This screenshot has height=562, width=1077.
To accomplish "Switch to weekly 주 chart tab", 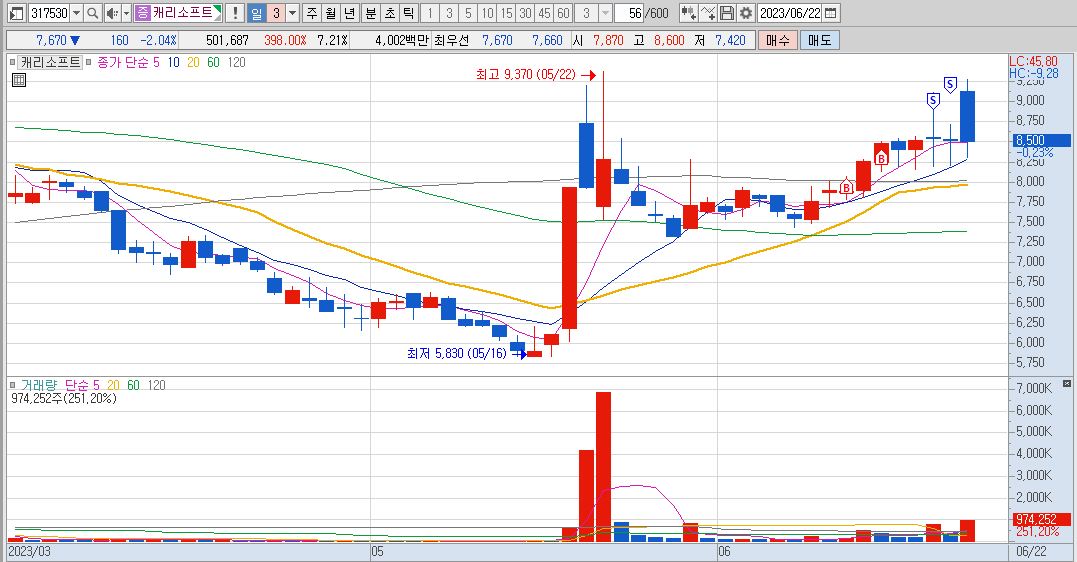I will coord(313,13).
